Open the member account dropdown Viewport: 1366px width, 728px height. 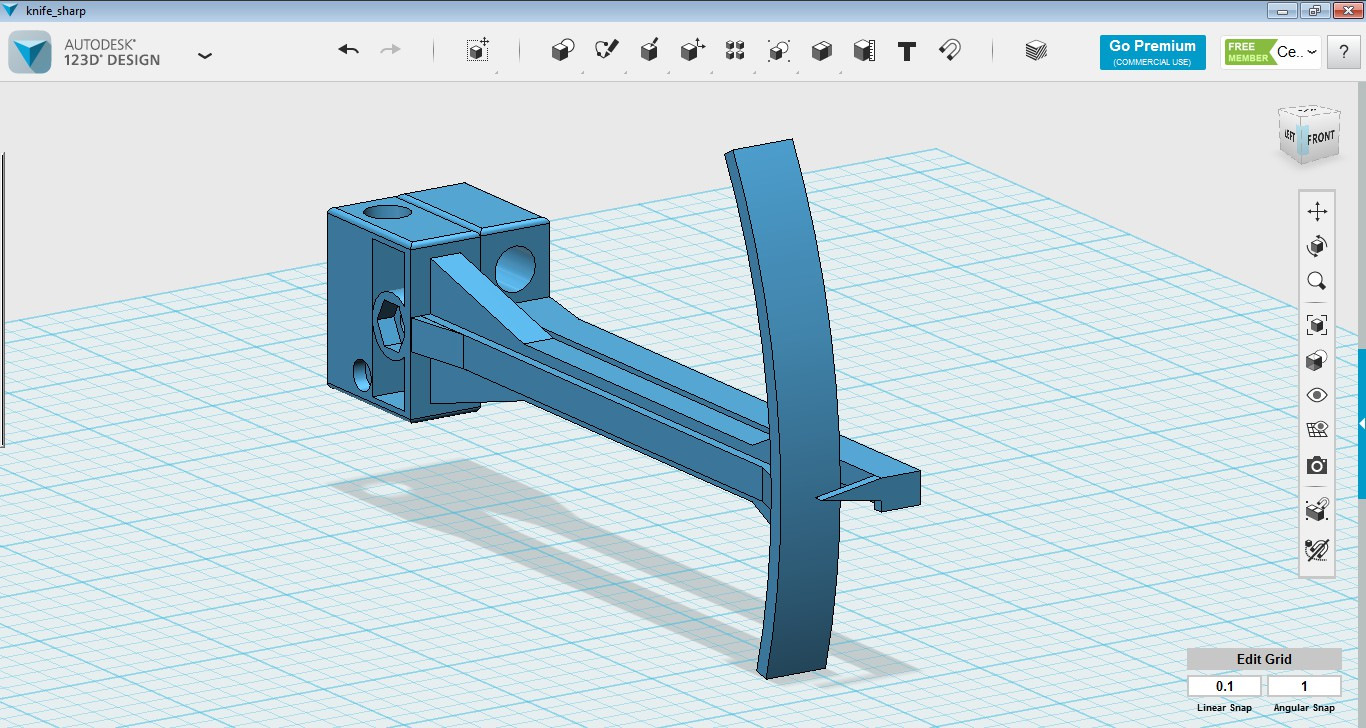pos(1311,52)
